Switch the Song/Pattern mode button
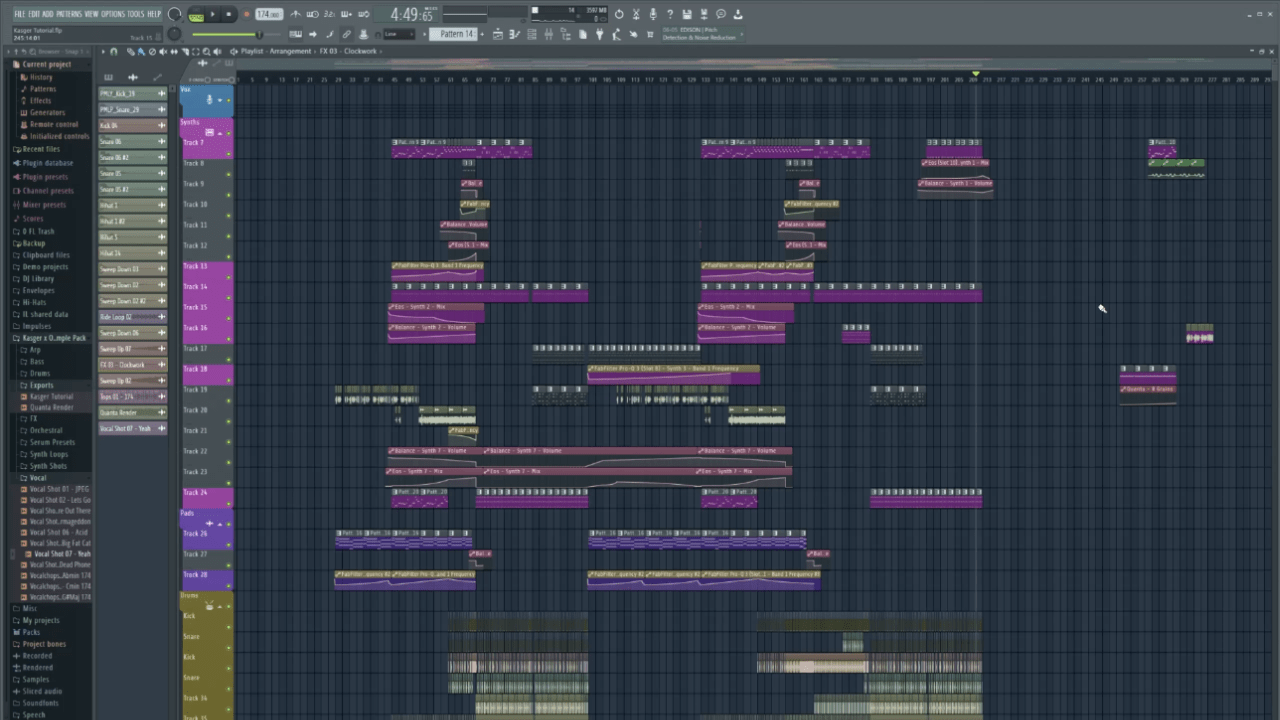The width and height of the screenshot is (1280, 720). [x=196, y=15]
